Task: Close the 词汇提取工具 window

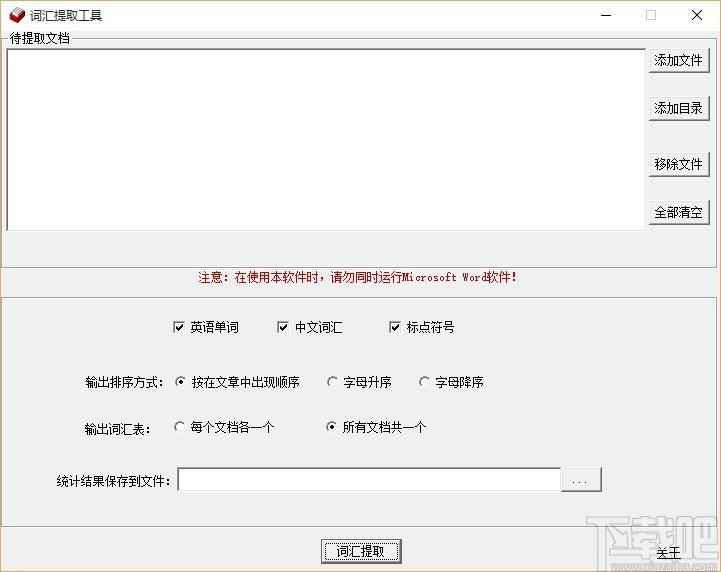Action: tap(697, 15)
